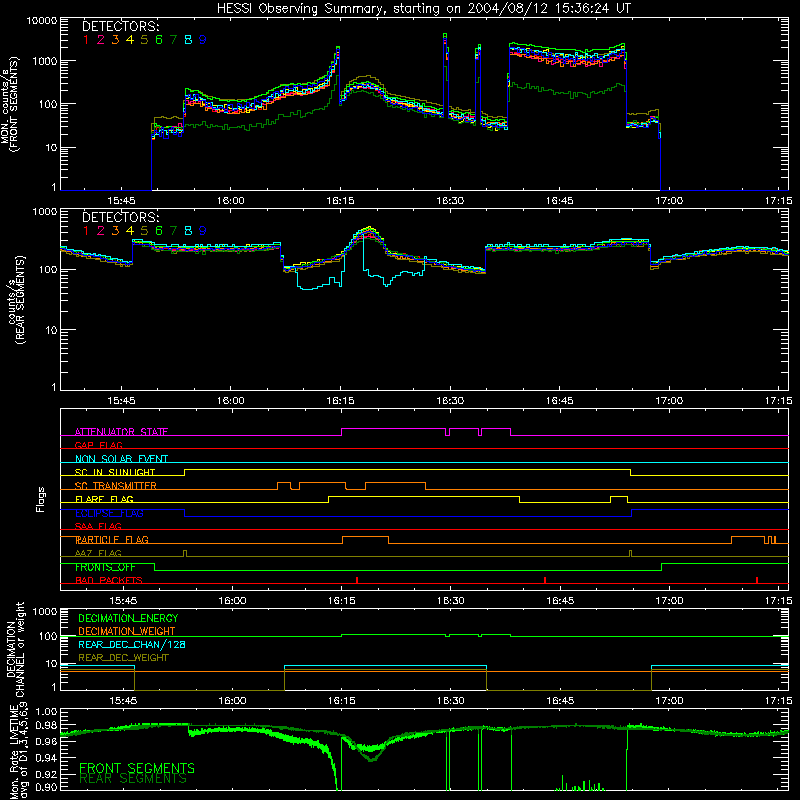
Task: Click the REAR_DEC_CHAN/128 legend label
Action: (x=132, y=644)
